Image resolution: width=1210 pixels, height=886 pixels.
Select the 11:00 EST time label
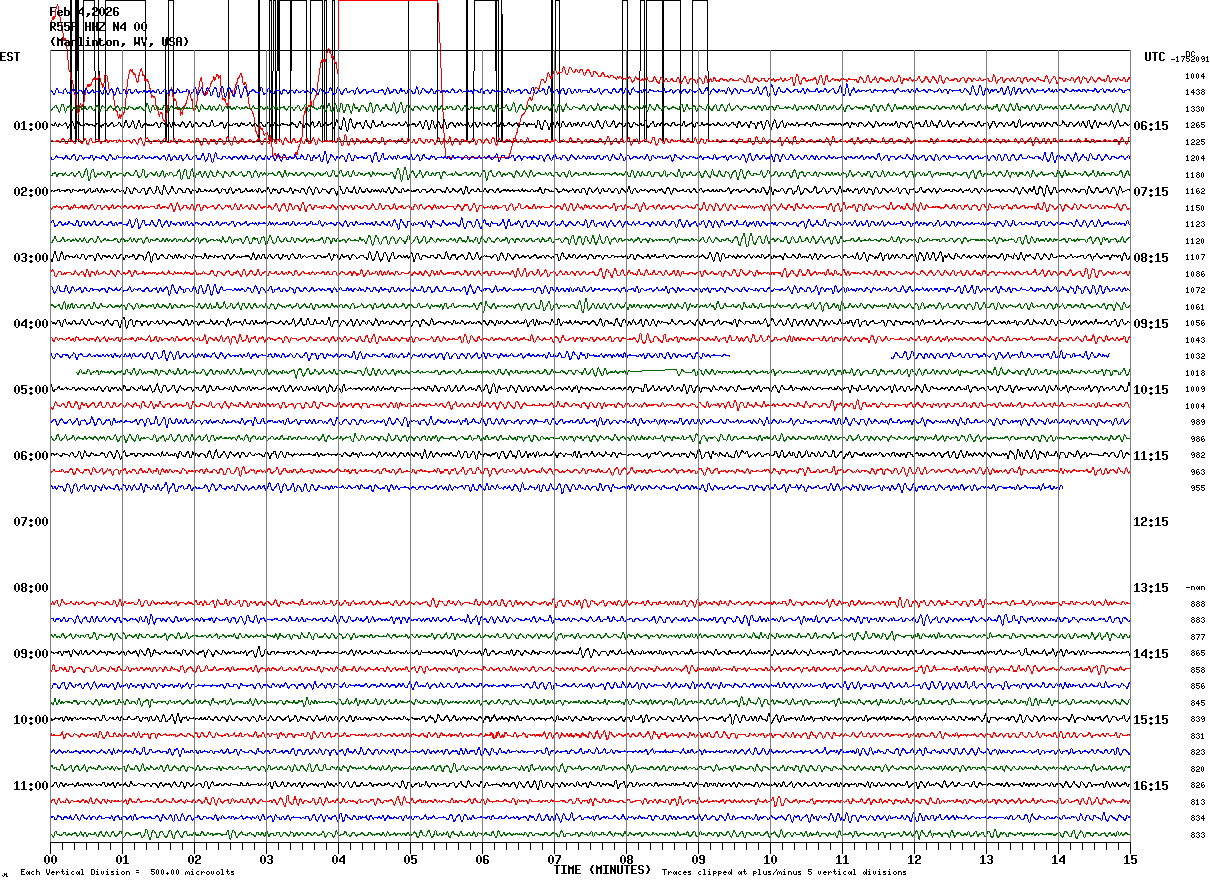coord(31,786)
